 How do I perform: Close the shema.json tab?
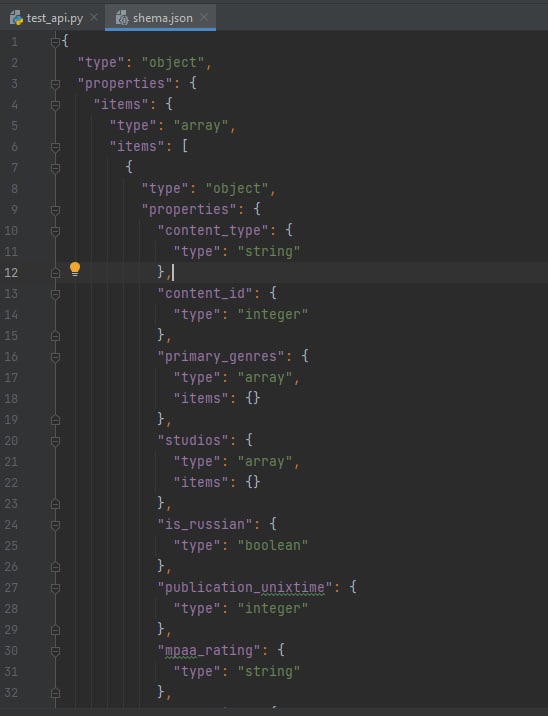click(204, 17)
